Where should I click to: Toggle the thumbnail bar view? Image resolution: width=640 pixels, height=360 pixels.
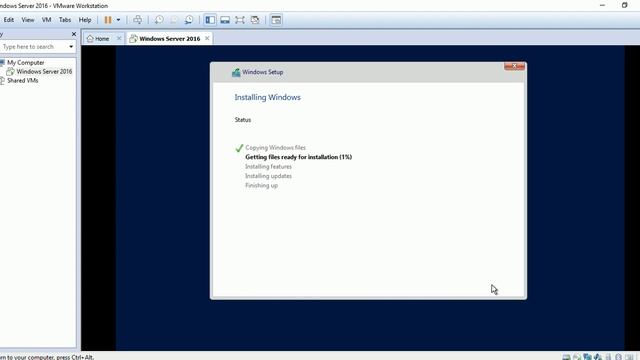225,20
